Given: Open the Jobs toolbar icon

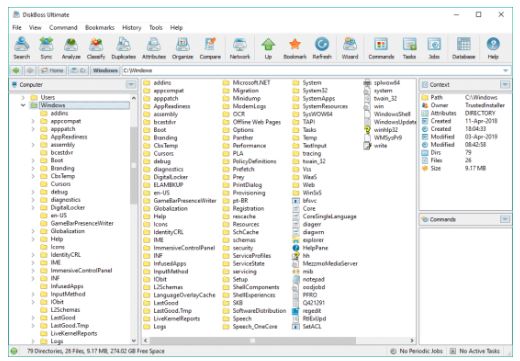Looking at the screenshot, I should click(x=434, y=48).
